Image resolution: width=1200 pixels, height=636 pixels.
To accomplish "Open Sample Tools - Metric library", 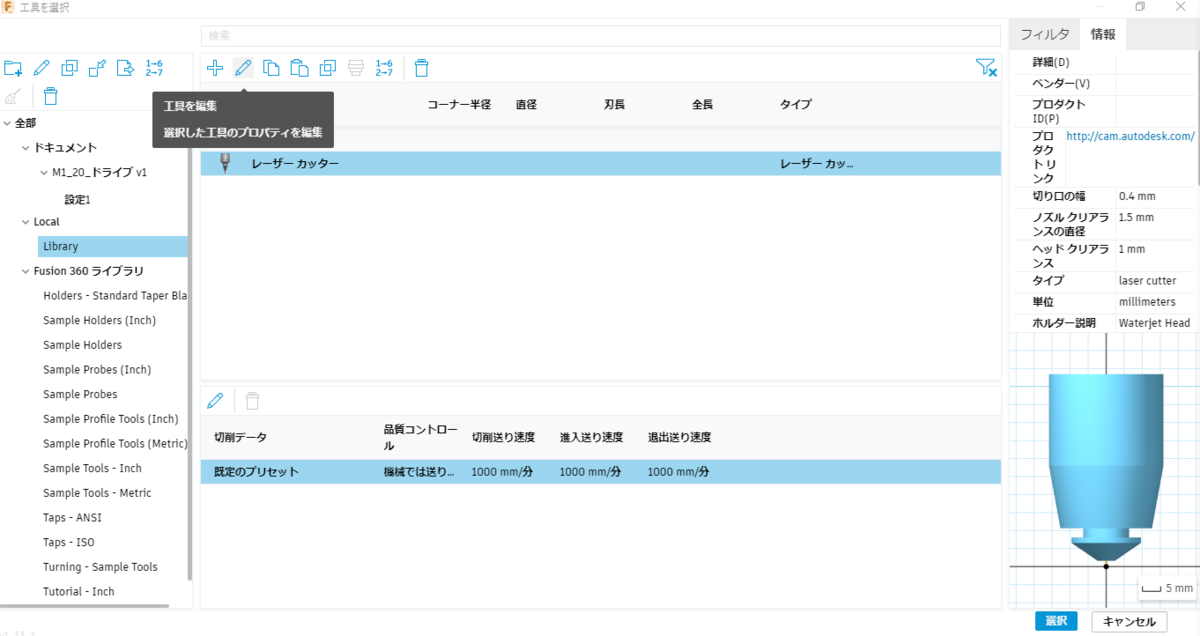I will (97, 493).
